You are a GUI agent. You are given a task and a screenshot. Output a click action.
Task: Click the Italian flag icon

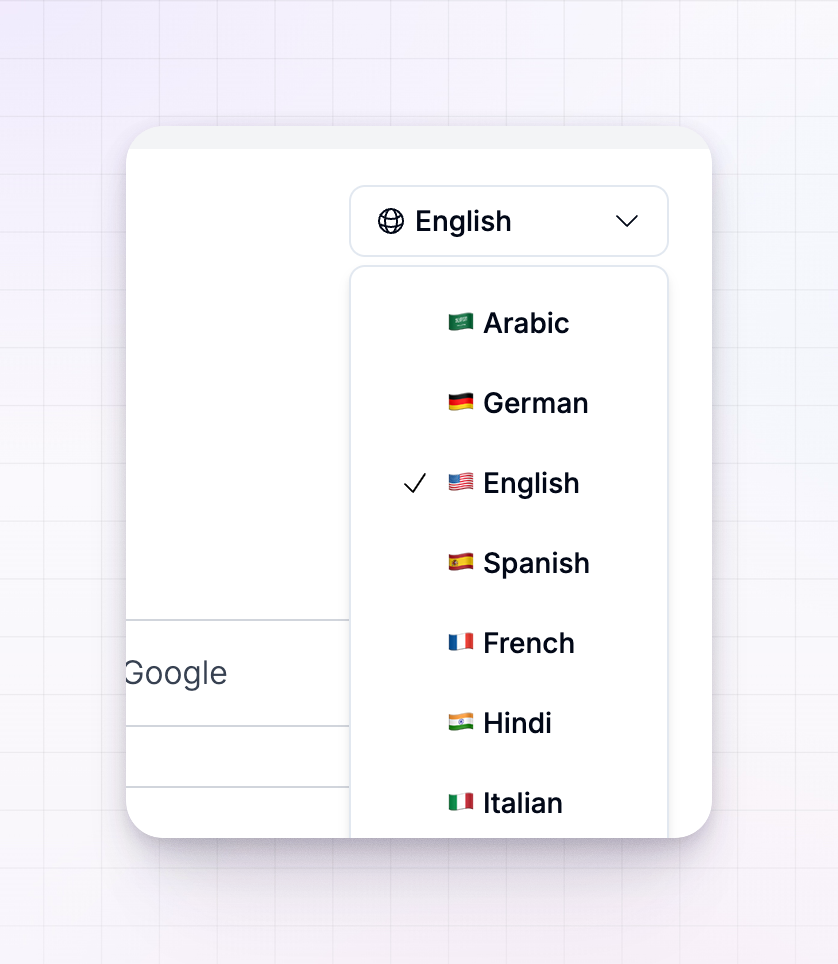coord(461,802)
